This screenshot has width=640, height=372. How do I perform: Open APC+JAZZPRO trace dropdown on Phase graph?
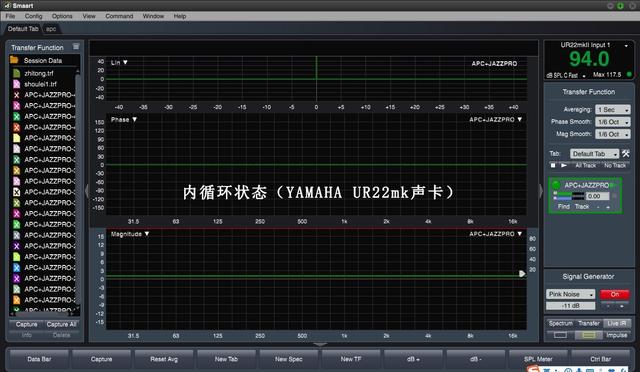point(496,120)
